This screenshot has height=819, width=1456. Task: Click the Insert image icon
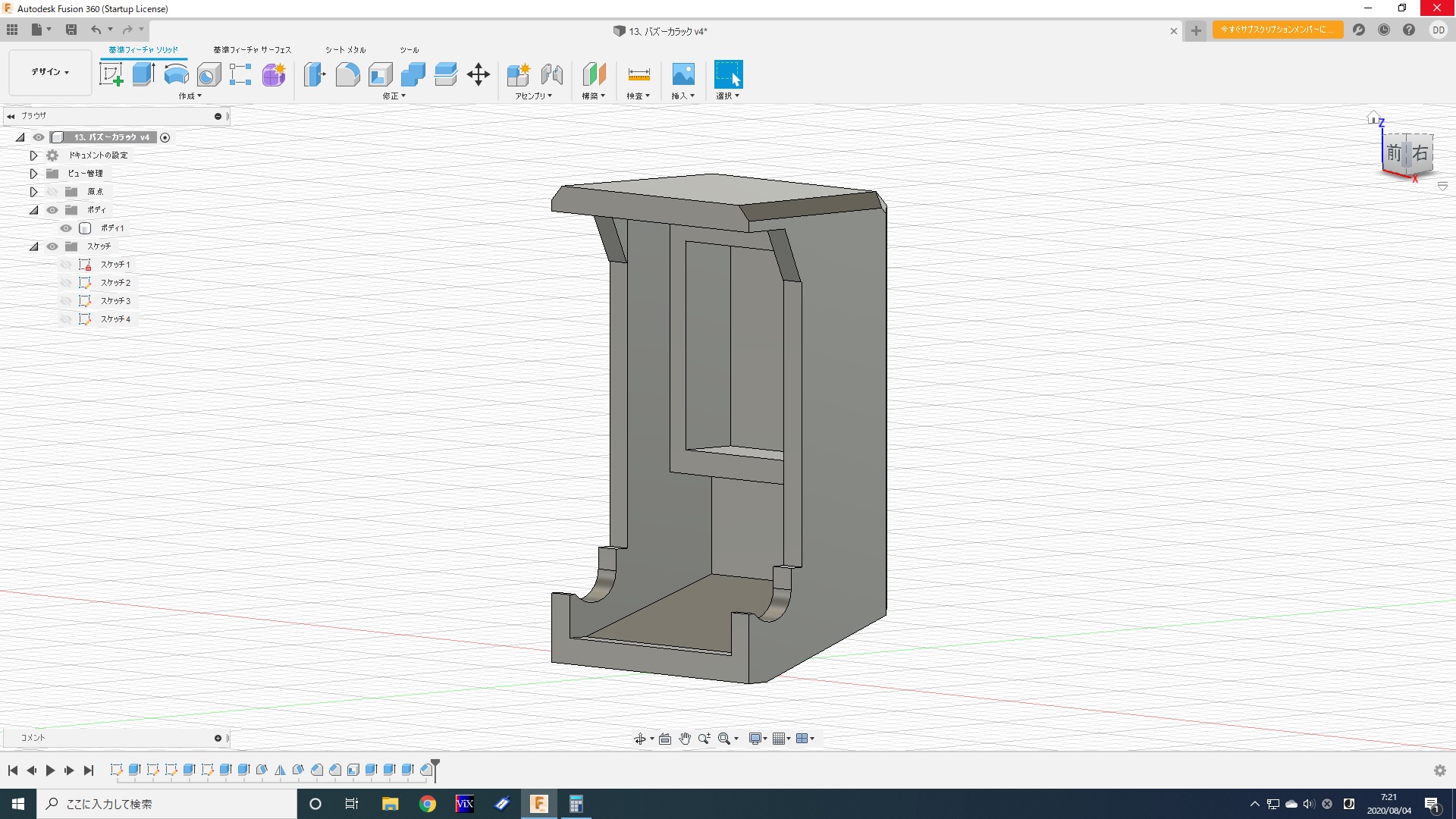[682, 74]
